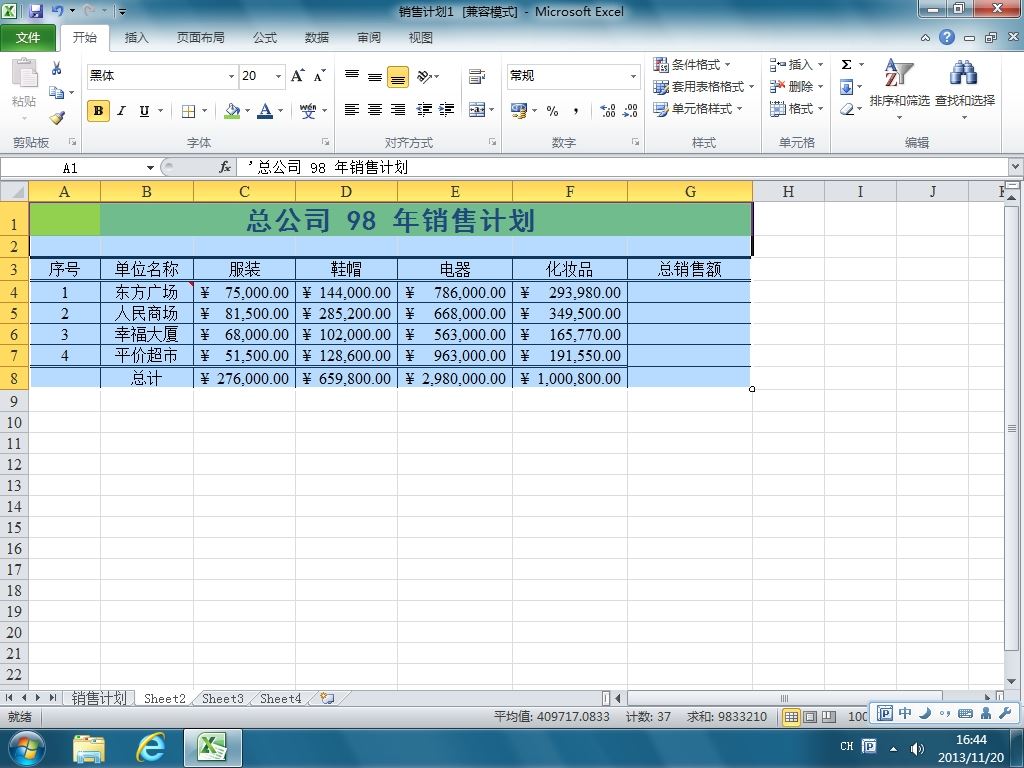Open Internet Explorer from the taskbar
Screen dimensions: 1024x768
[150, 747]
